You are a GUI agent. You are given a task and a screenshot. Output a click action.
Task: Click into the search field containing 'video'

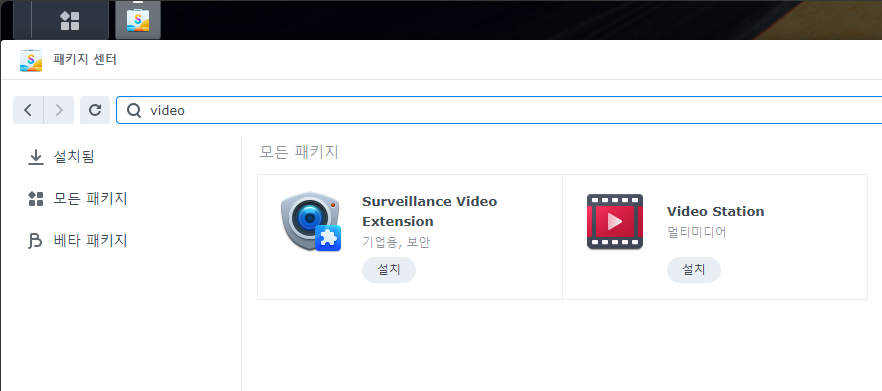click(499, 110)
